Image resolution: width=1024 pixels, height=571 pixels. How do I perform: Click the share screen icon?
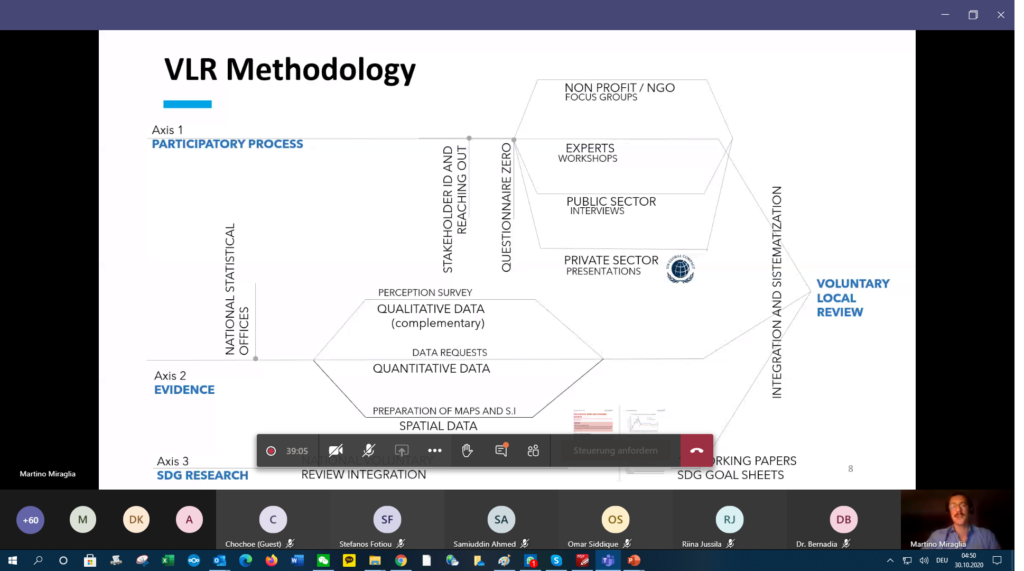[x=402, y=451]
